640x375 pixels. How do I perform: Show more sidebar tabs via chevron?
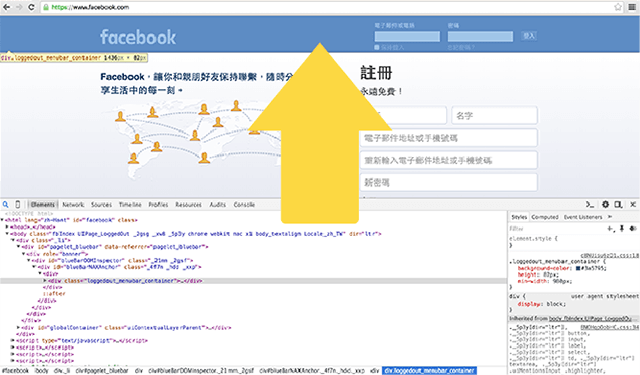pyautogui.click(x=610, y=217)
